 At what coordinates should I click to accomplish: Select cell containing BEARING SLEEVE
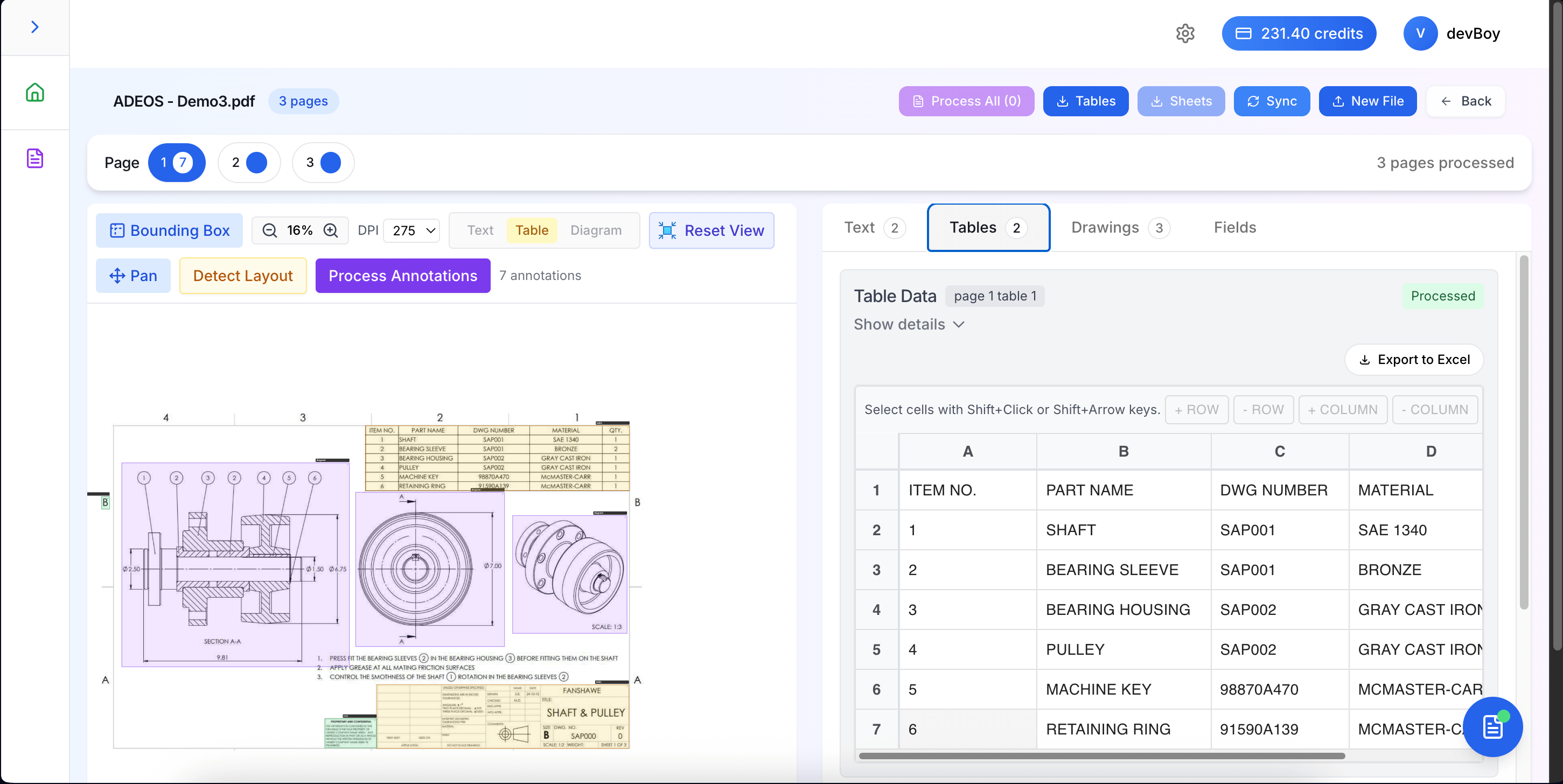(x=1122, y=570)
